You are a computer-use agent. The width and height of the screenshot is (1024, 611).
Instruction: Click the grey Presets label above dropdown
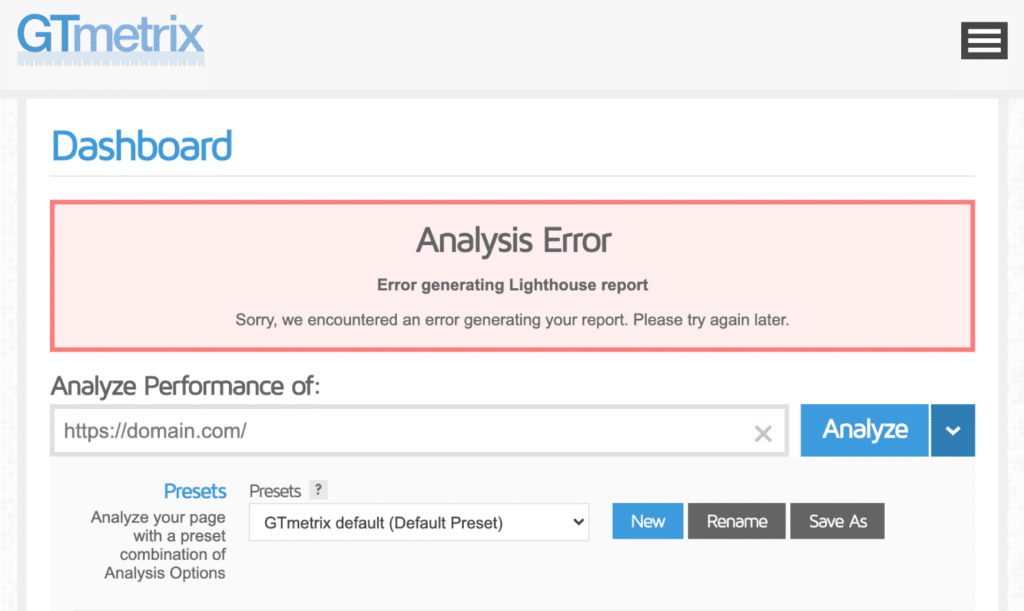click(275, 491)
